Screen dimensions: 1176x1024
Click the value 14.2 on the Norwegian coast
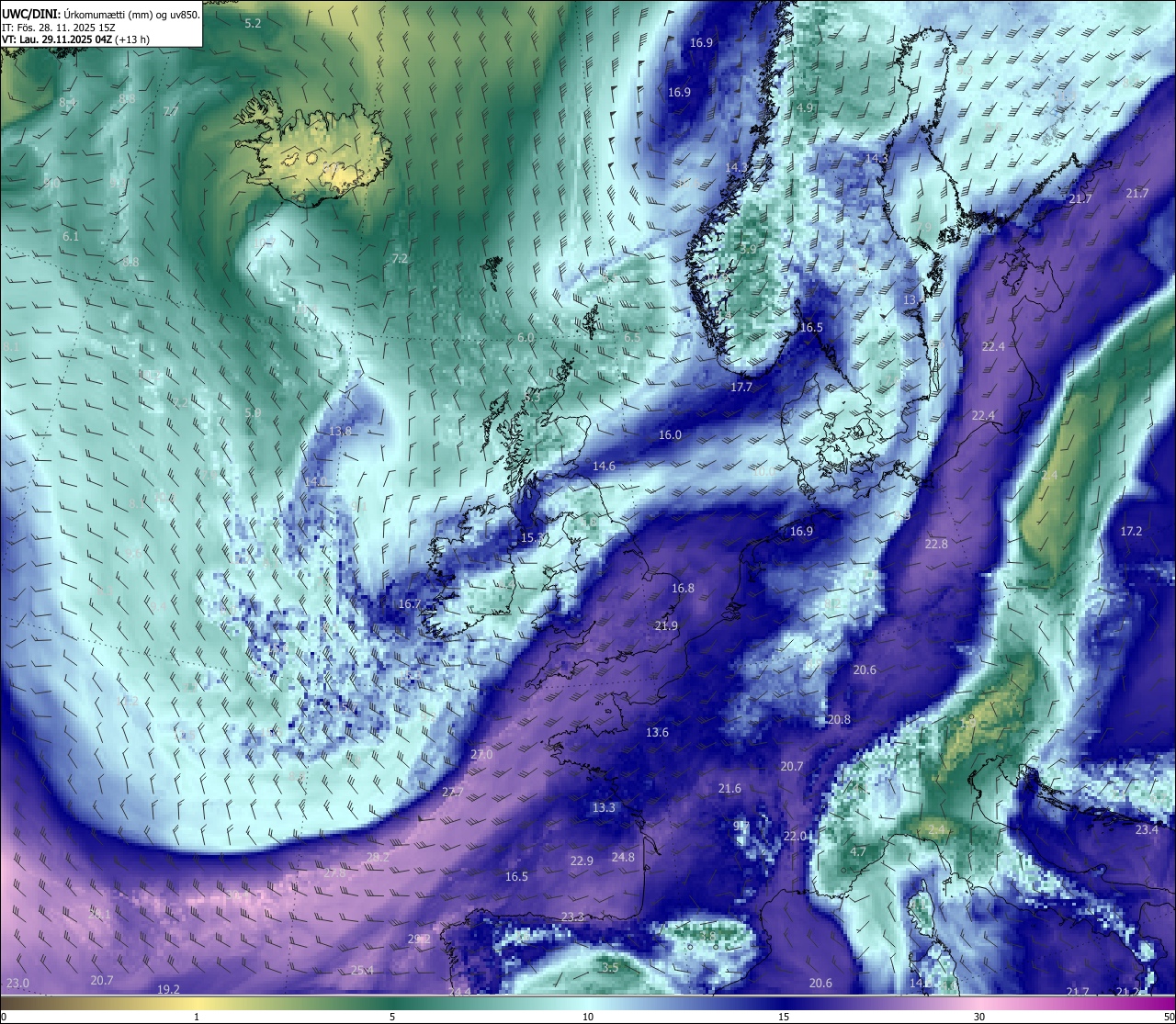pos(737,167)
